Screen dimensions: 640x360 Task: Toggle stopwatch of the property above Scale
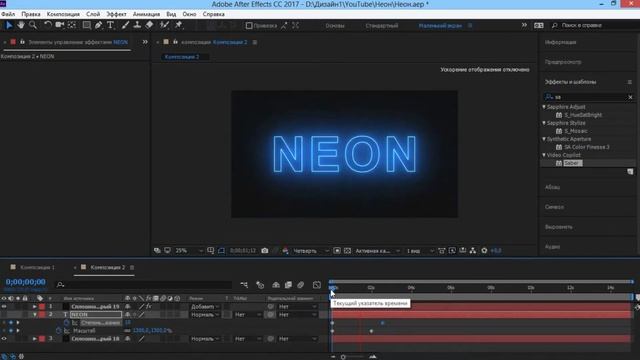tap(67, 322)
